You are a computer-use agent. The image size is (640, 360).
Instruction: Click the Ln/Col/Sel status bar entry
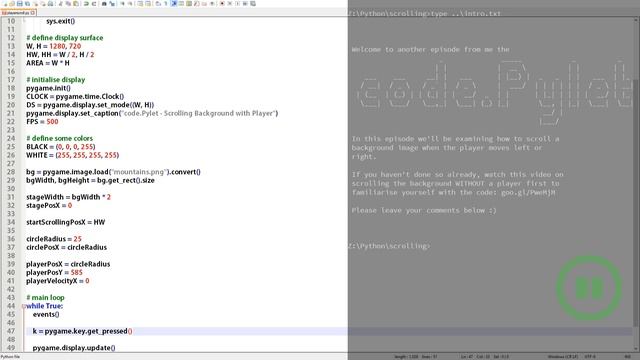coord(485,357)
